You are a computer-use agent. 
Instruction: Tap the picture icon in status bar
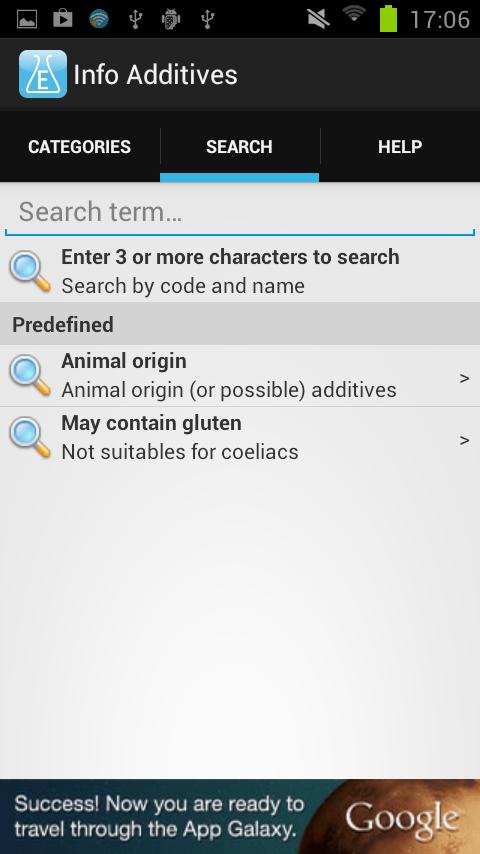(27, 20)
